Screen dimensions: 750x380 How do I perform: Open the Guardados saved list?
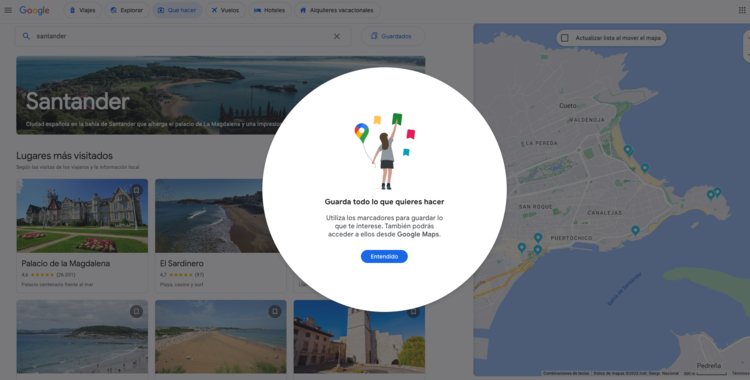point(393,36)
